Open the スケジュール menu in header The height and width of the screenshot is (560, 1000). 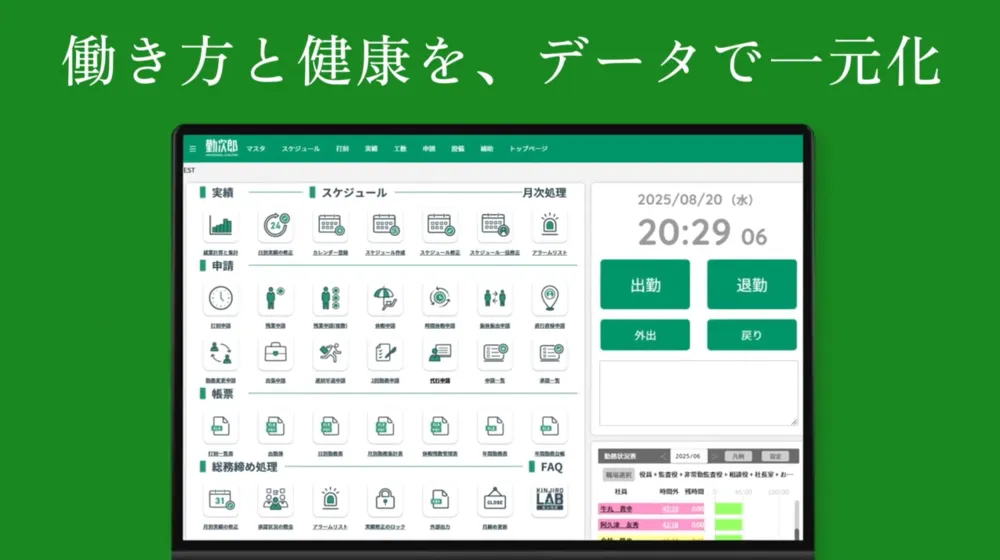point(300,149)
